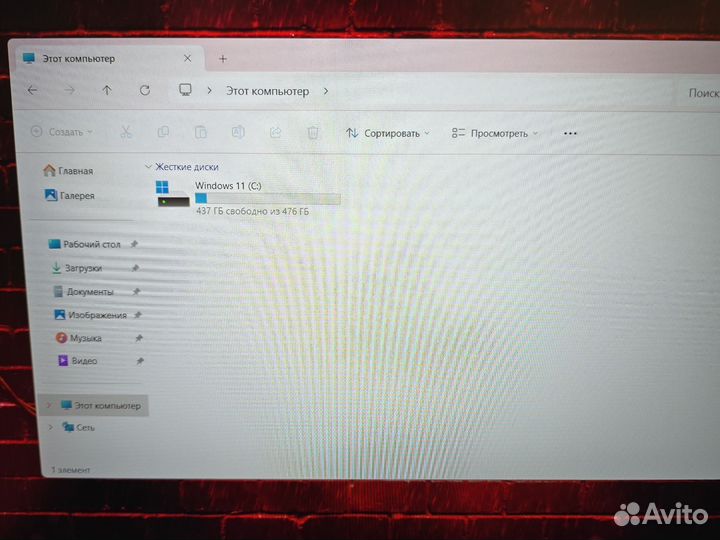Open Загрузки folder
The image size is (720, 540).
(77, 268)
